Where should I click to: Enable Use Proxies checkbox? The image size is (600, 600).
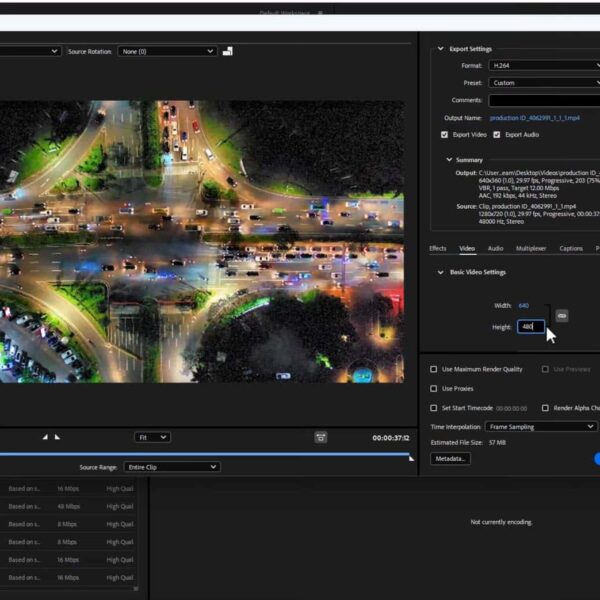(433, 388)
